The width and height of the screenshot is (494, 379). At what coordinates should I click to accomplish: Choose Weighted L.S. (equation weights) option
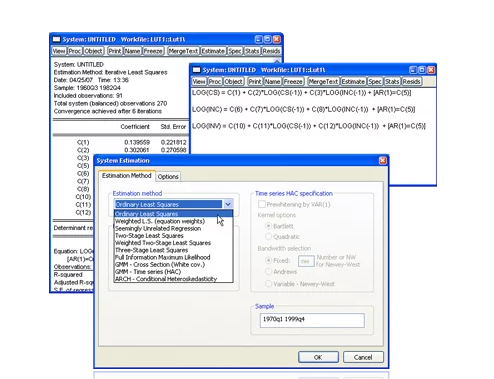[173, 221]
